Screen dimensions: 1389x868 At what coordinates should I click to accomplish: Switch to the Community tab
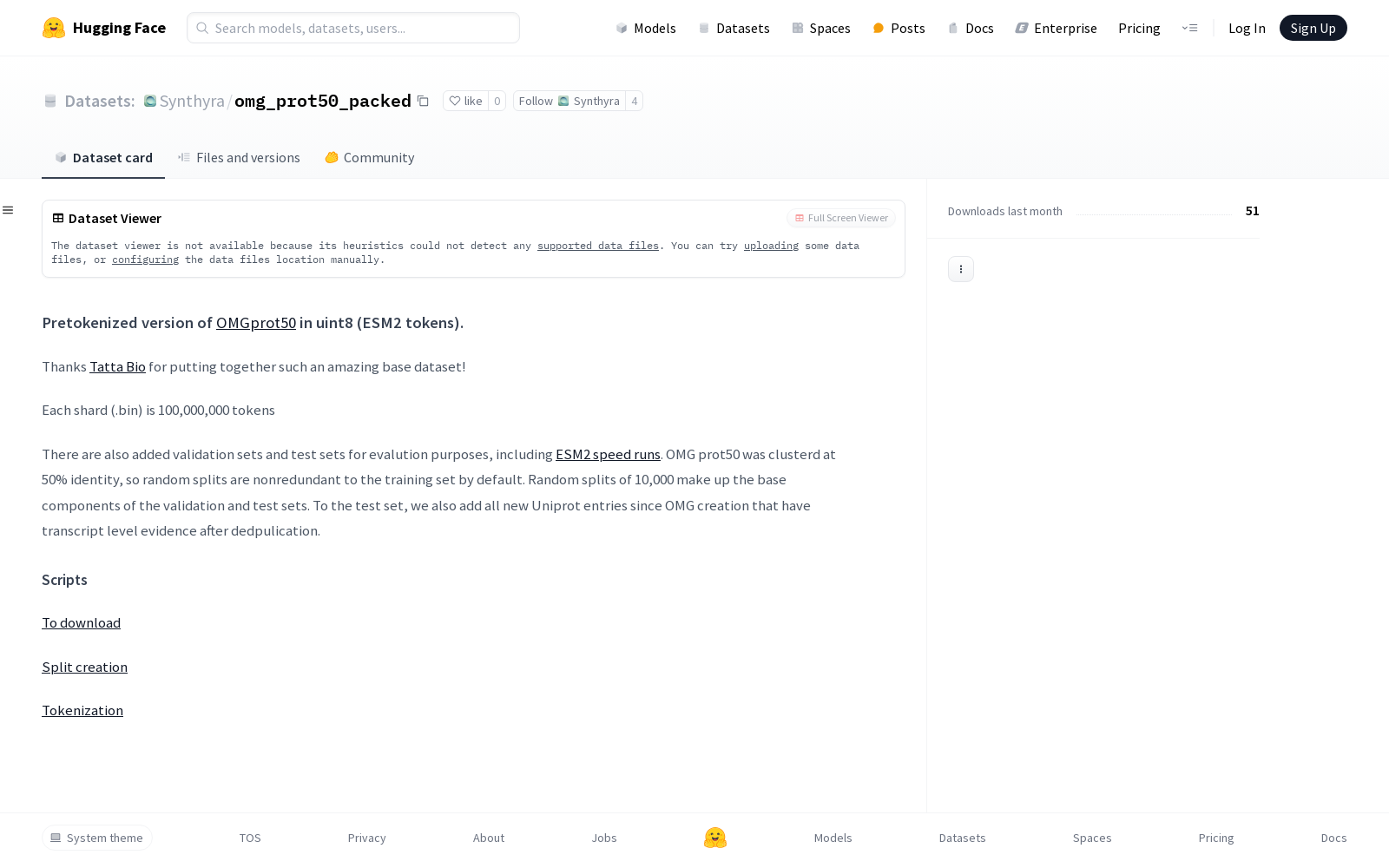point(370,157)
